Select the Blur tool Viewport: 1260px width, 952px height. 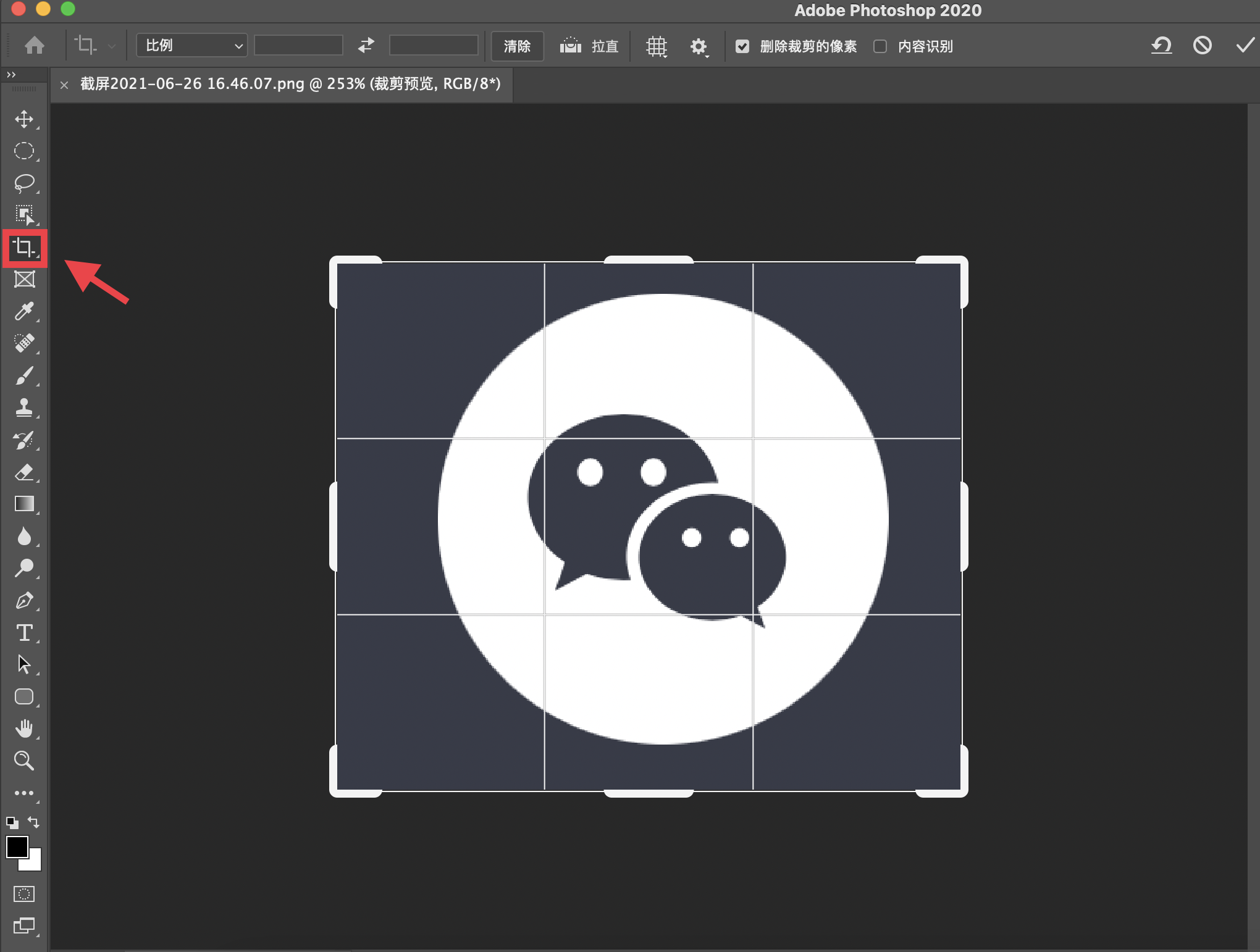coord(24,536)
